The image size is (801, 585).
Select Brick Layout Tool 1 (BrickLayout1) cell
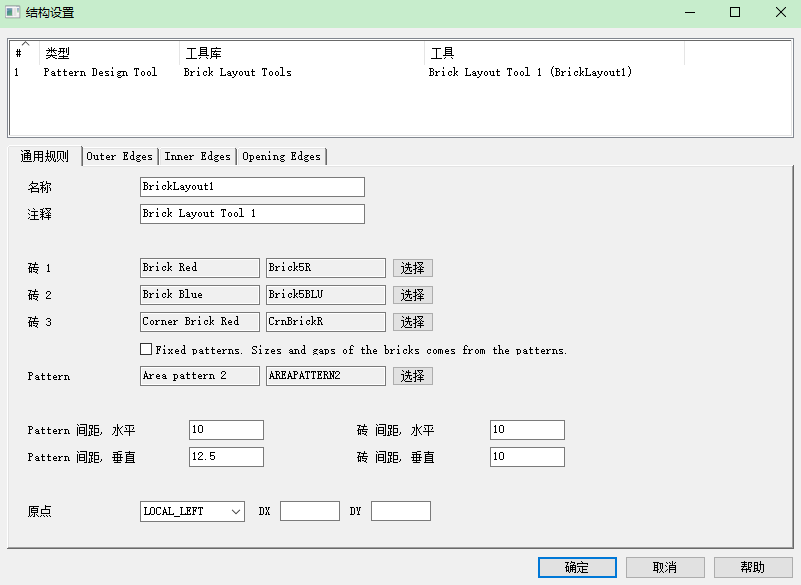530,73
